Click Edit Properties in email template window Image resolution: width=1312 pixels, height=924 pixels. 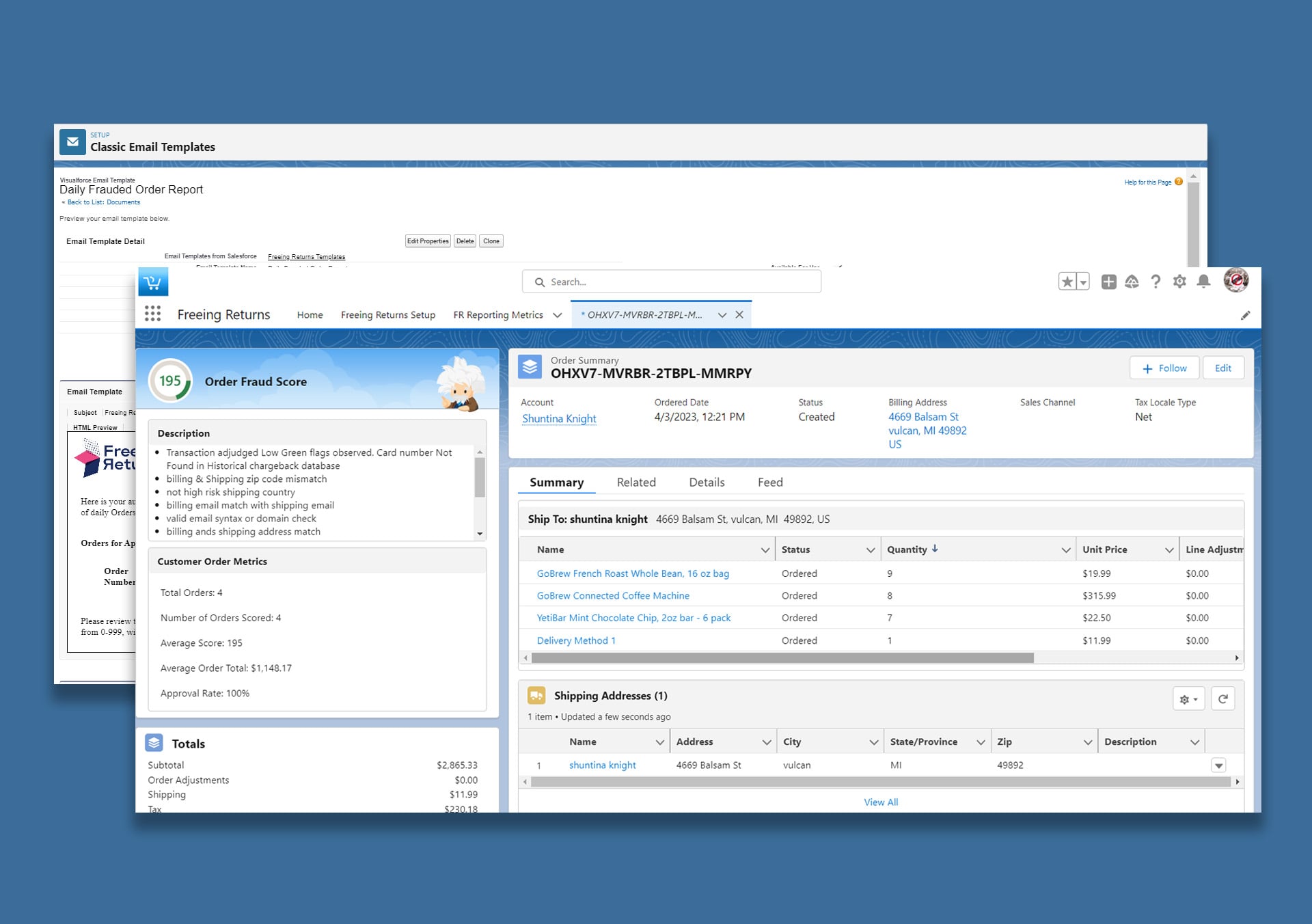428,241
